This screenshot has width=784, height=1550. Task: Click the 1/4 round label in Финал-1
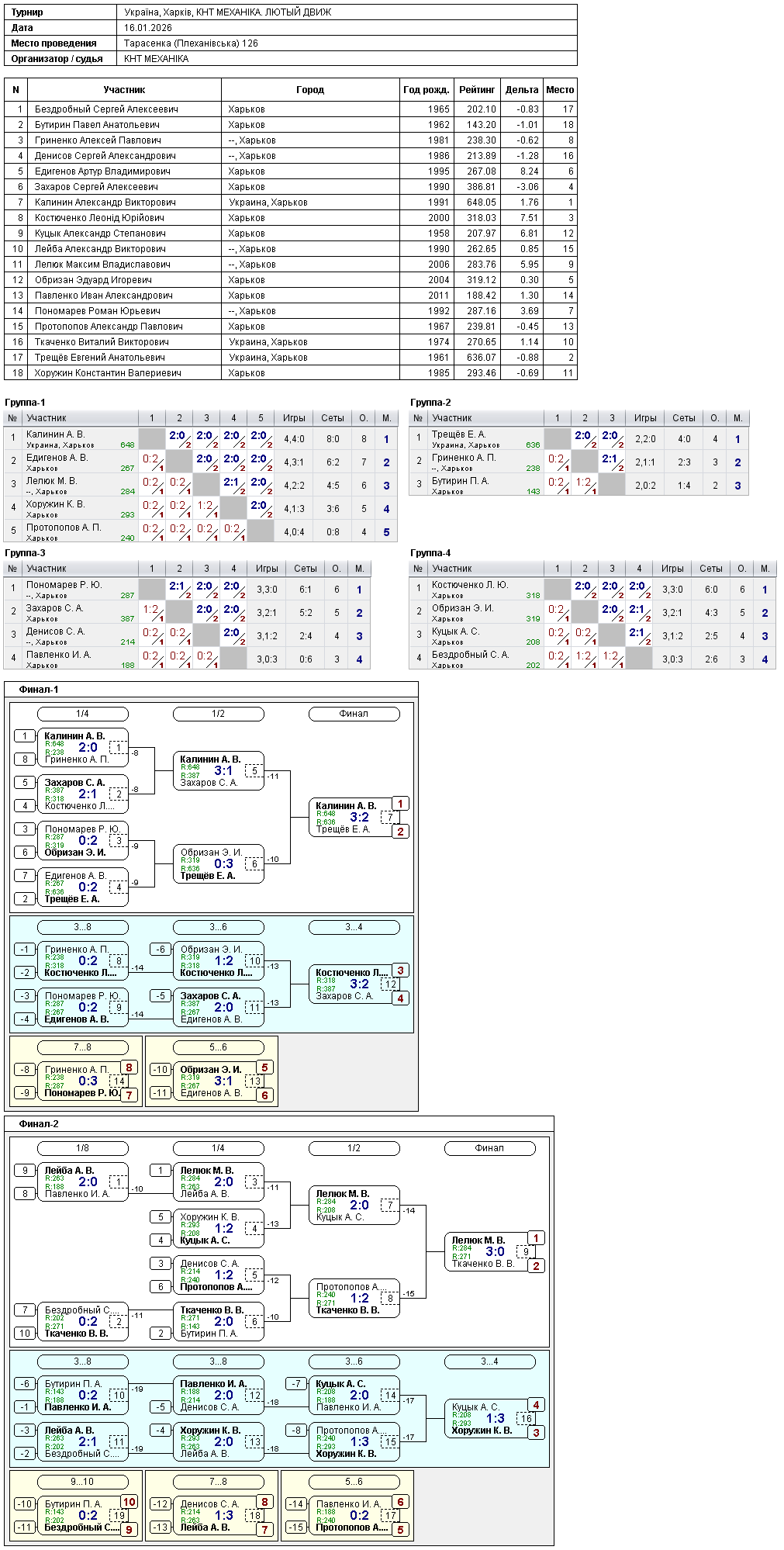tap(82, 713)
